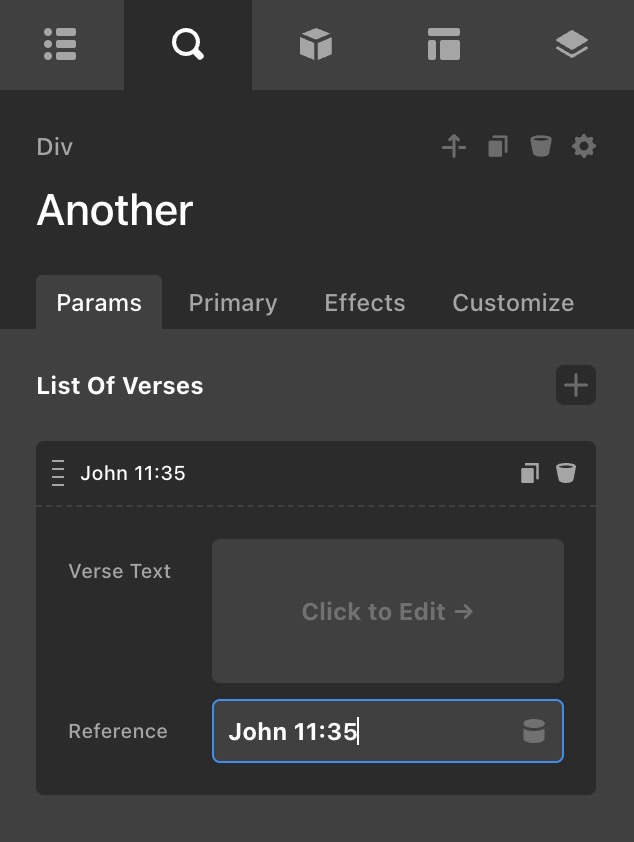
Task: Open element settings gear icon
Action: click(x=584, y=147)
